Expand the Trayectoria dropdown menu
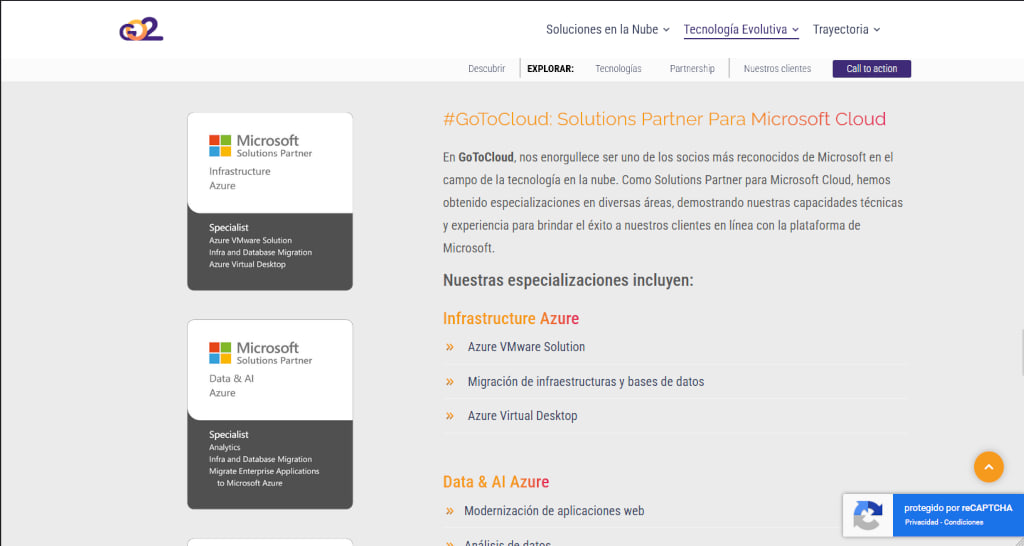 tap(846, 30)
